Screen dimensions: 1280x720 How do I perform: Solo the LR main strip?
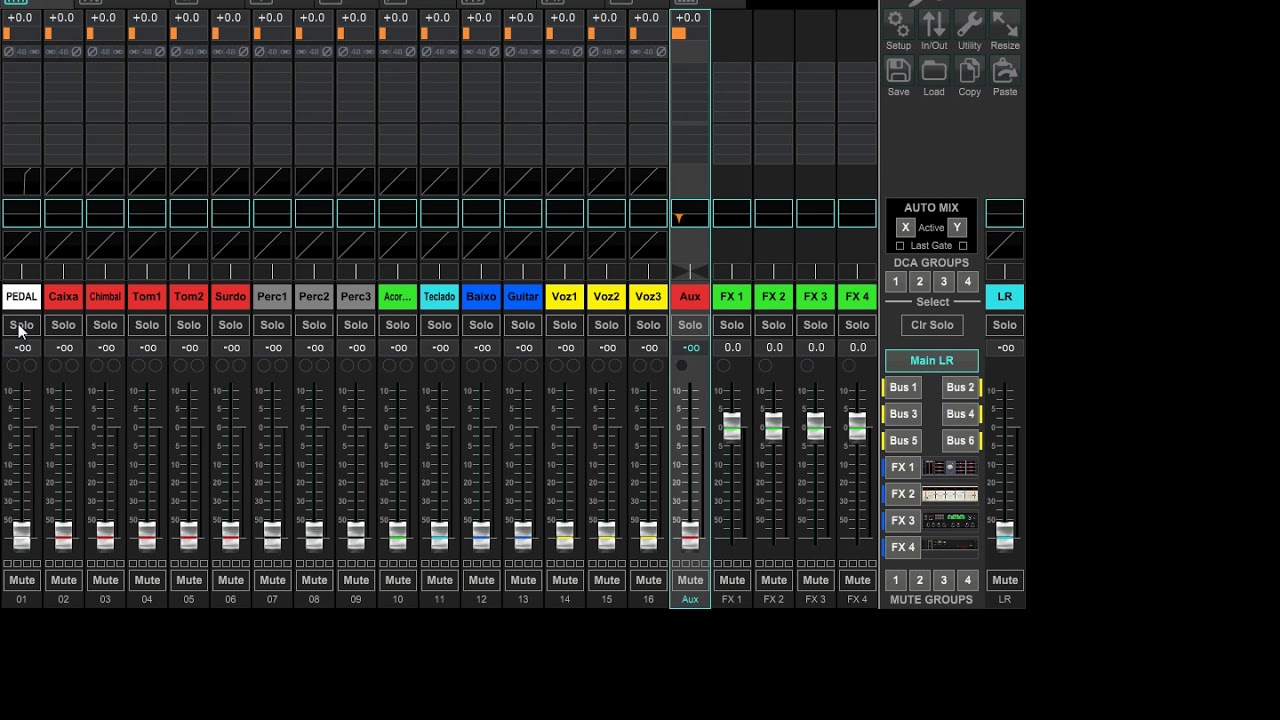coord(1004,325)
